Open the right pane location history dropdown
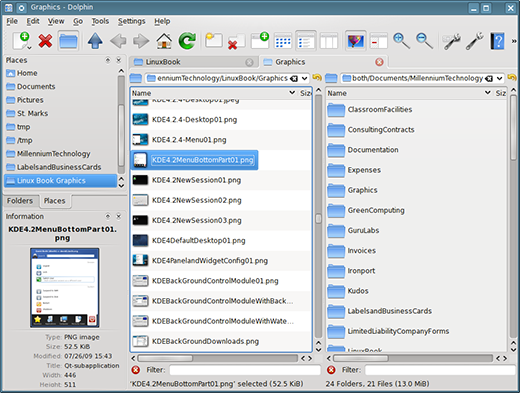This screenshot has width=520, height=393. click(x=499, y=79)
